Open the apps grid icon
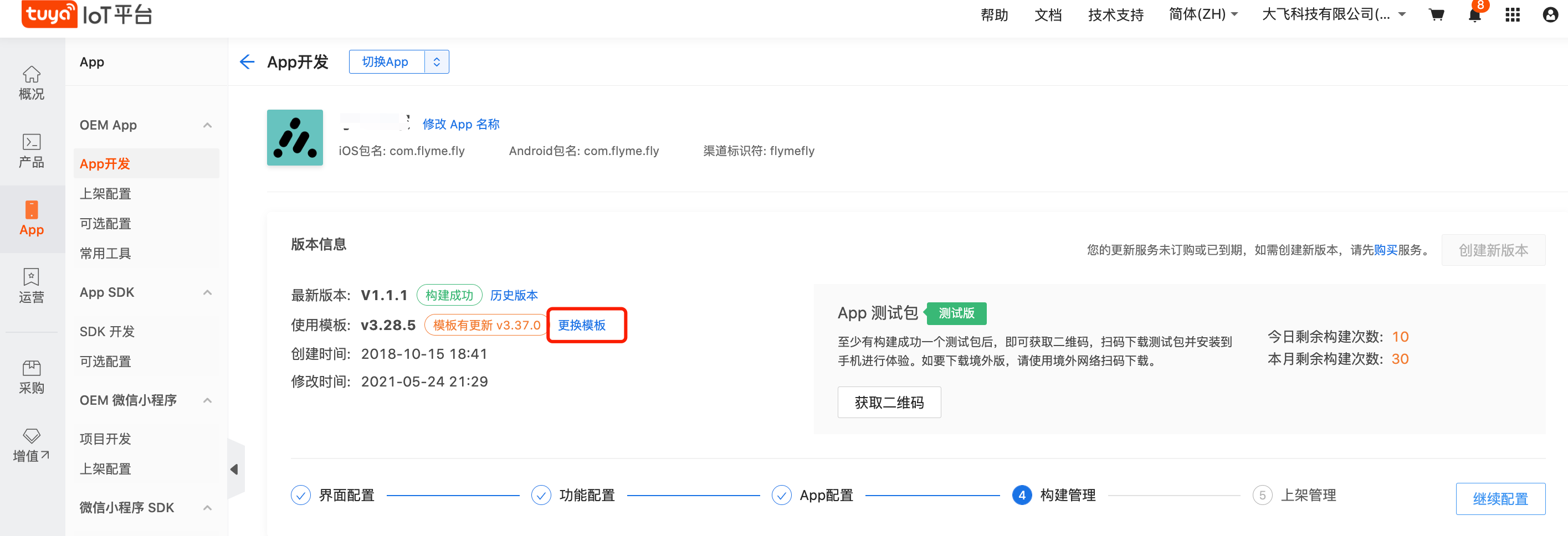This screenshot has height=536, width=1568. pos(1513,14)
